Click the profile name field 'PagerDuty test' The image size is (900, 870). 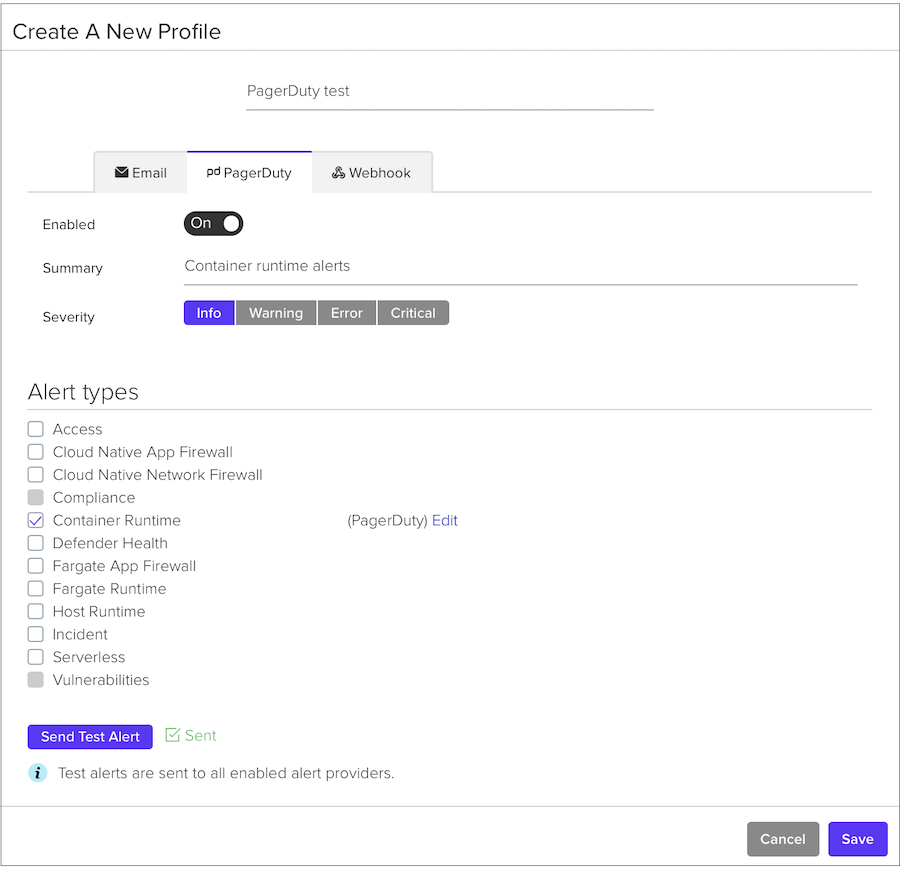pos(449,91)
